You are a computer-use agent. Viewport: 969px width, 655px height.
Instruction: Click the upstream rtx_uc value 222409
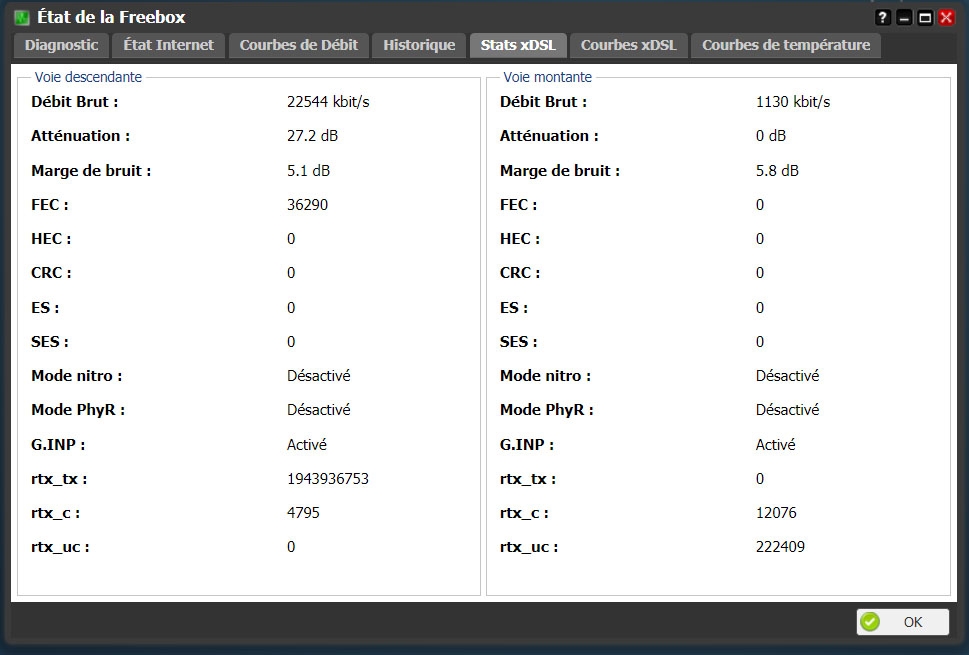tap(780, 547)
